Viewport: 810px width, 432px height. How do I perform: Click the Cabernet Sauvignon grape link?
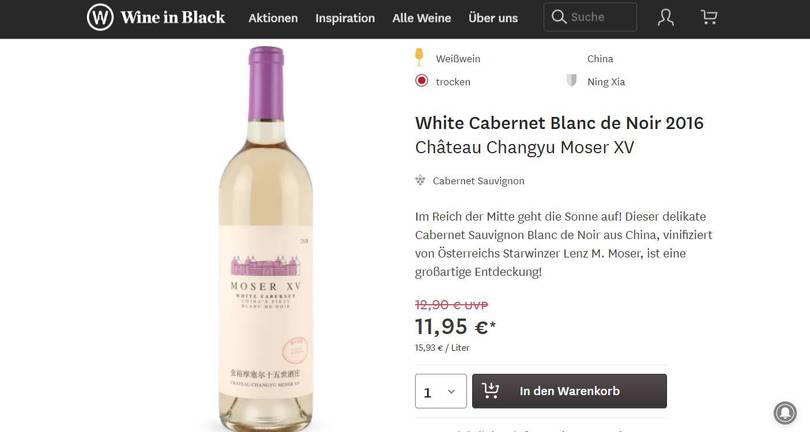(x=478, y=181)
